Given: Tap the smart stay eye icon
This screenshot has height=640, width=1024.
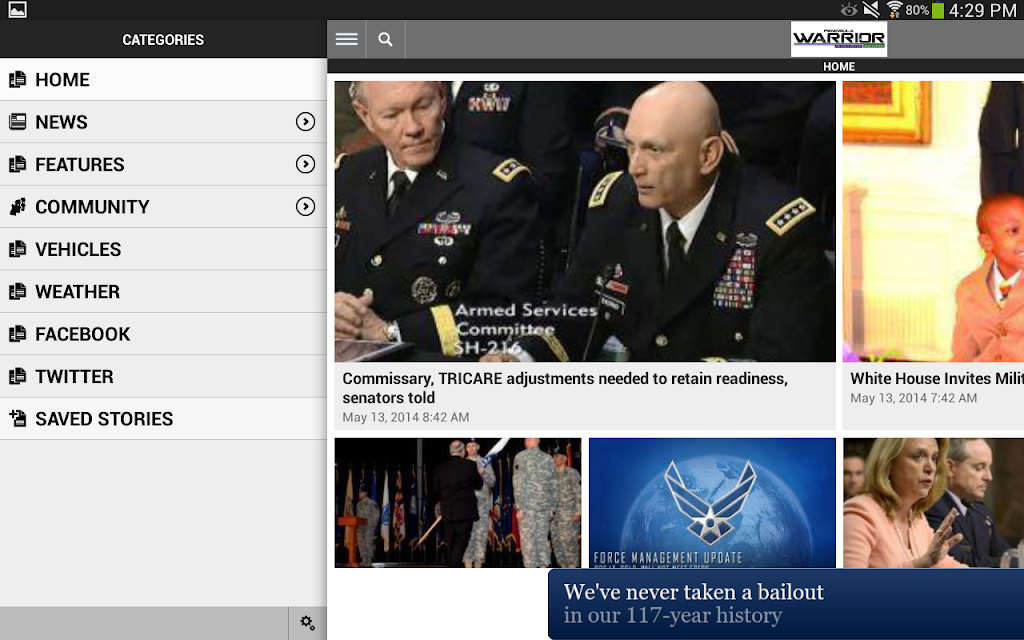Looking at the screenshot, I should [x=848, y=10].
